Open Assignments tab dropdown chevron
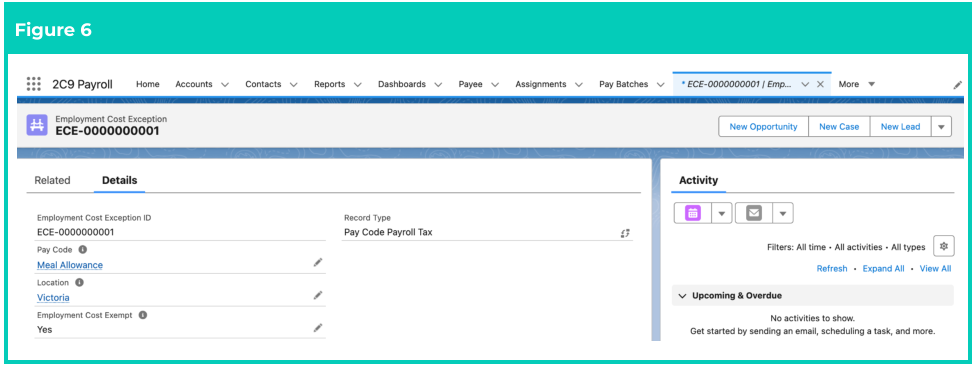 pyautogui.click(x=579, y=85)
